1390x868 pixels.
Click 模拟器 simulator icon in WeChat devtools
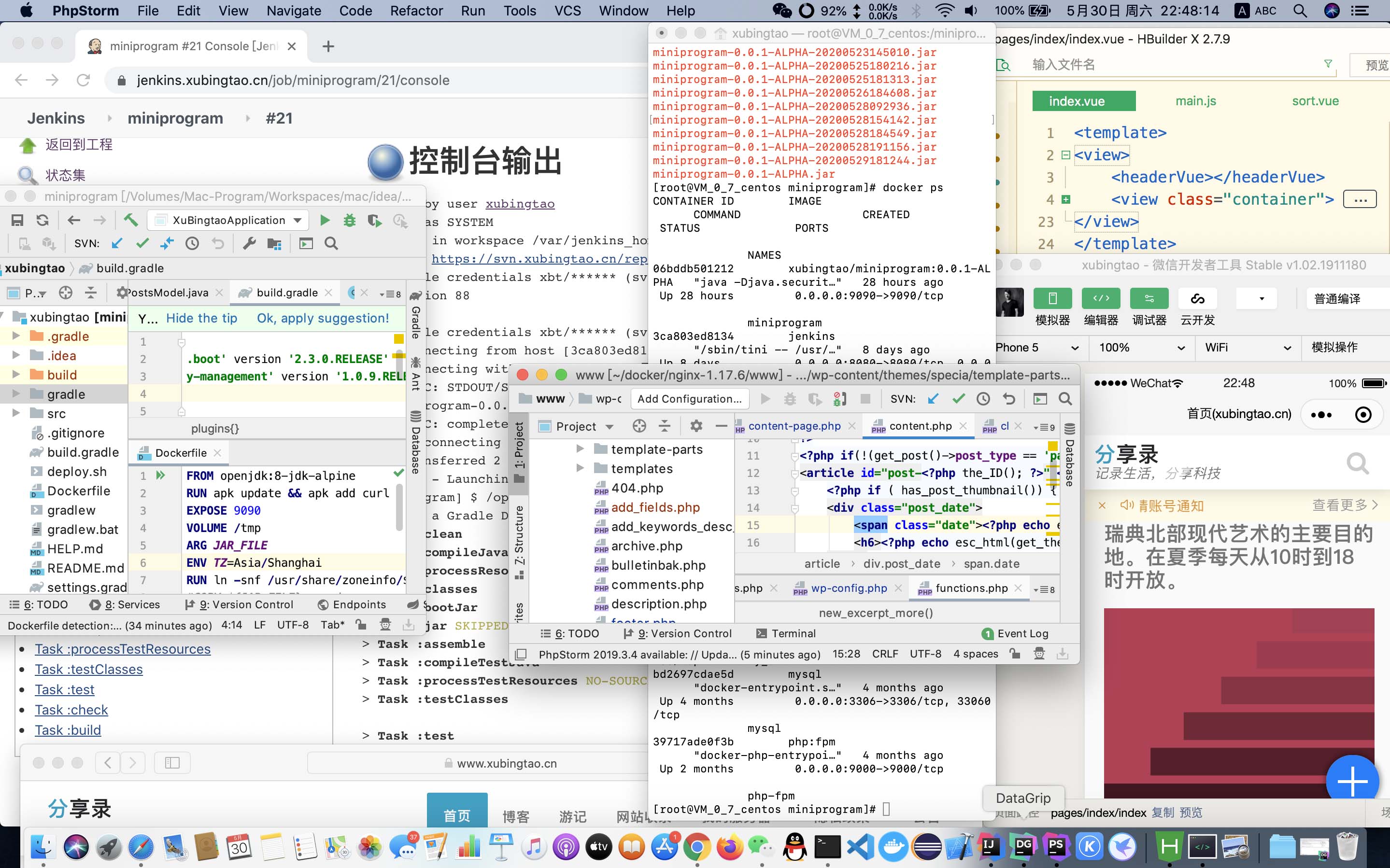click(1052, 298)
